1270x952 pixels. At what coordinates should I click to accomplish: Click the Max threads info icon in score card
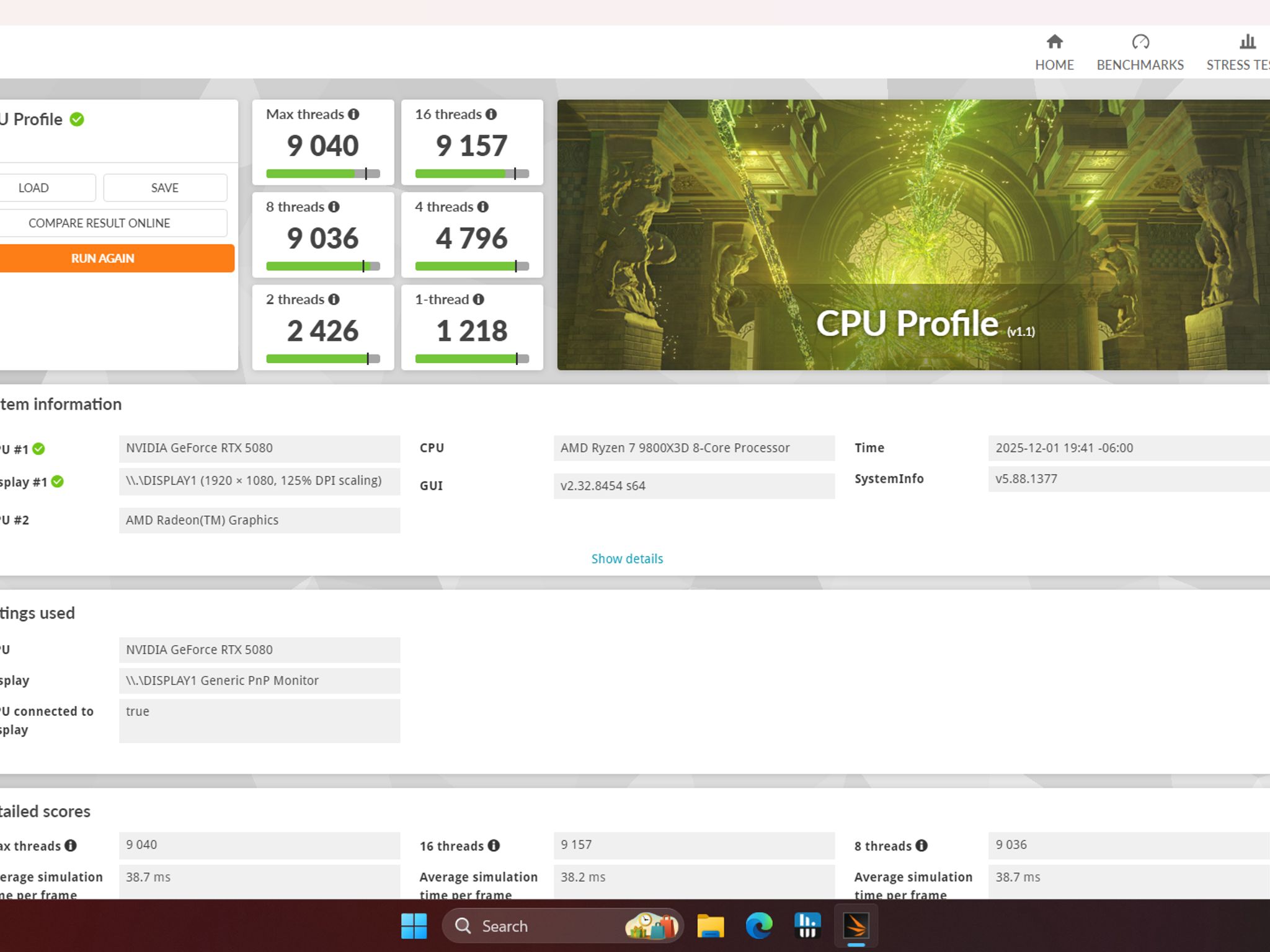click(x=353, y=114)
